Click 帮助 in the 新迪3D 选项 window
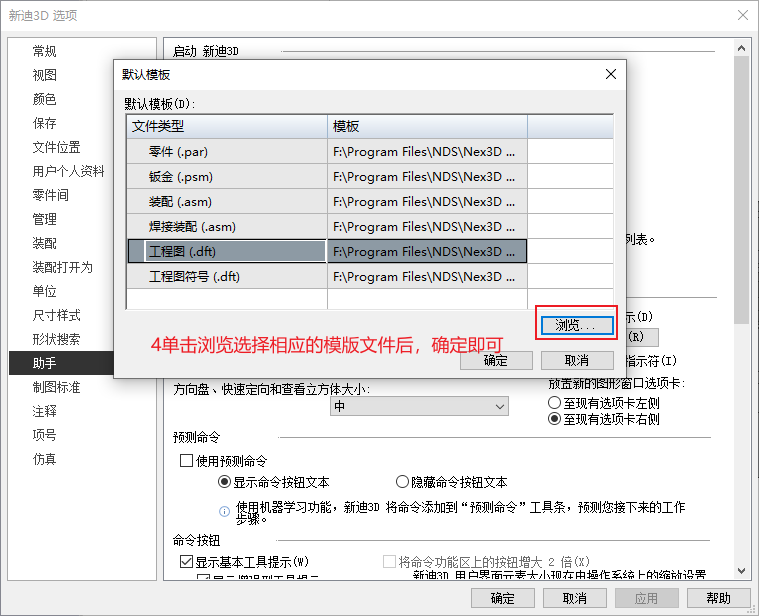This screenshot has height=616, width=759. click(x=718, y=598)
